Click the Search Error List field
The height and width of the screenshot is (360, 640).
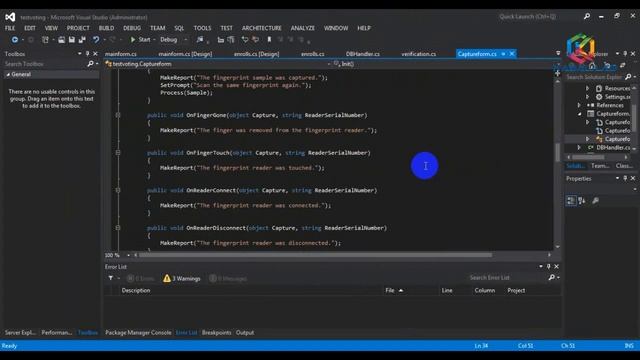point(508,278)
